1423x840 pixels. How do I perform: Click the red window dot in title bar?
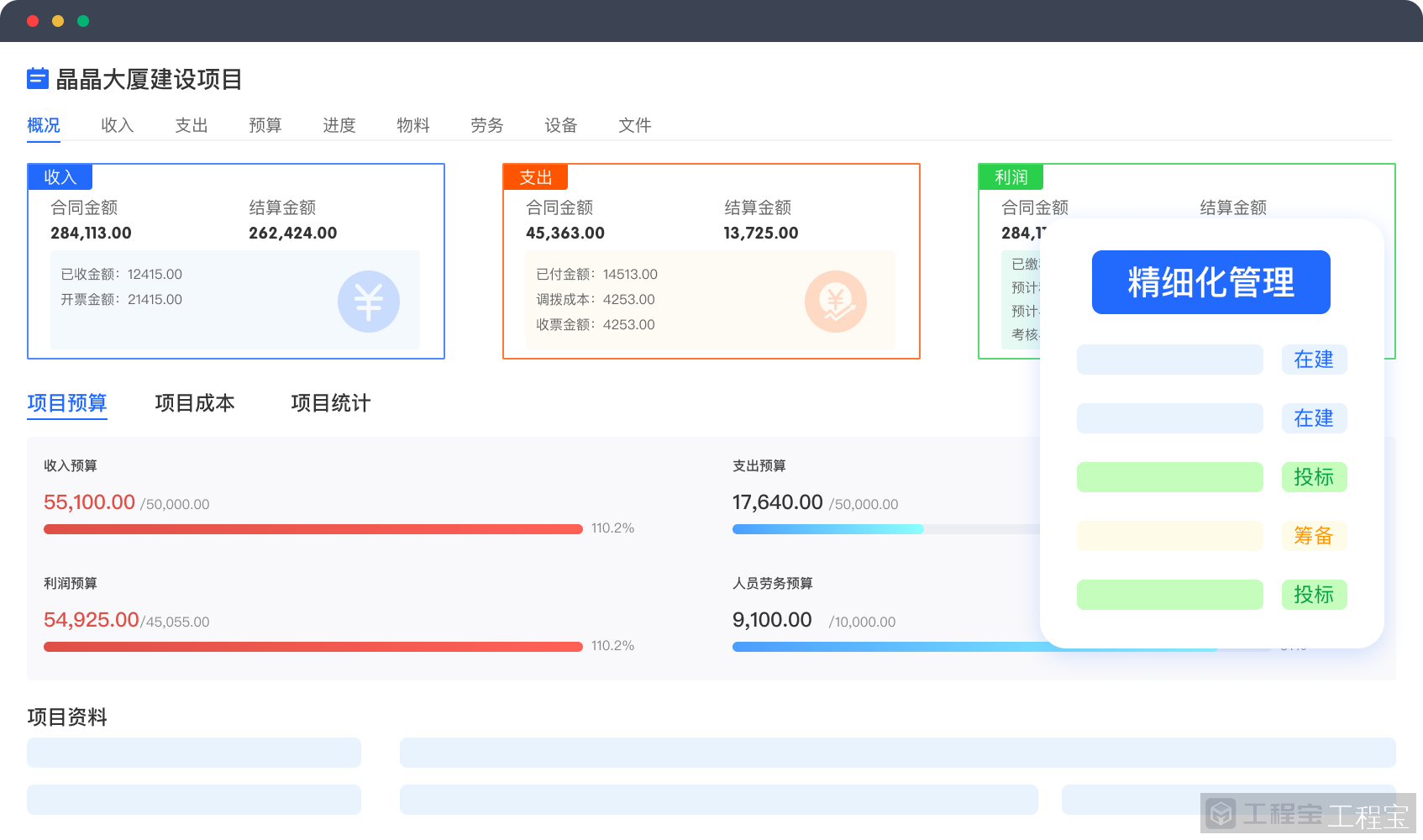point(33,21)
